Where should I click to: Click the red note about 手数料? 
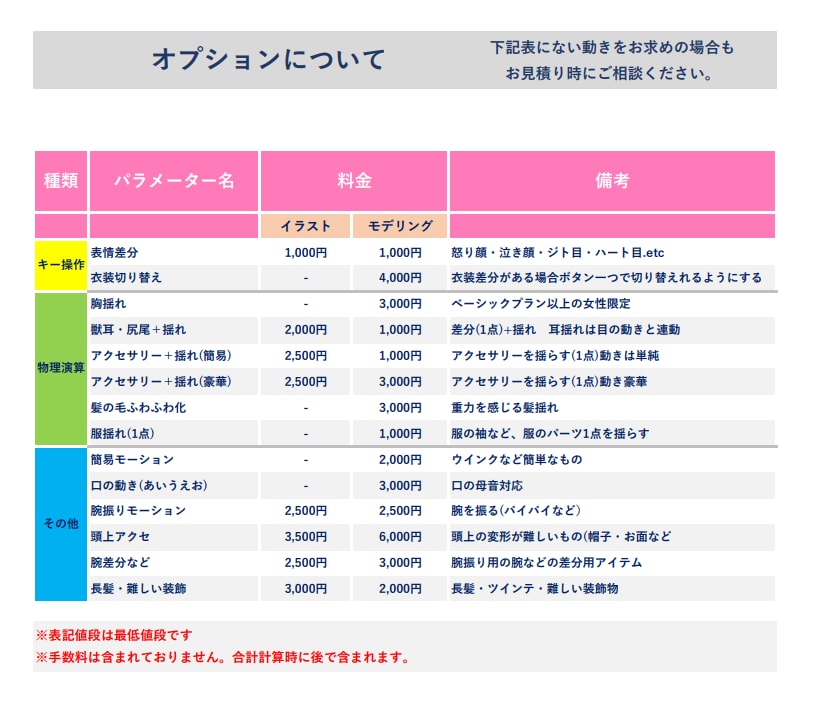point(223,657)
